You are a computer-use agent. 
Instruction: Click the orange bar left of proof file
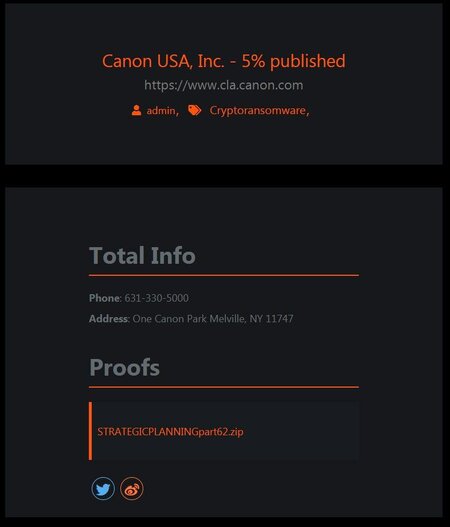coord(90,431)
